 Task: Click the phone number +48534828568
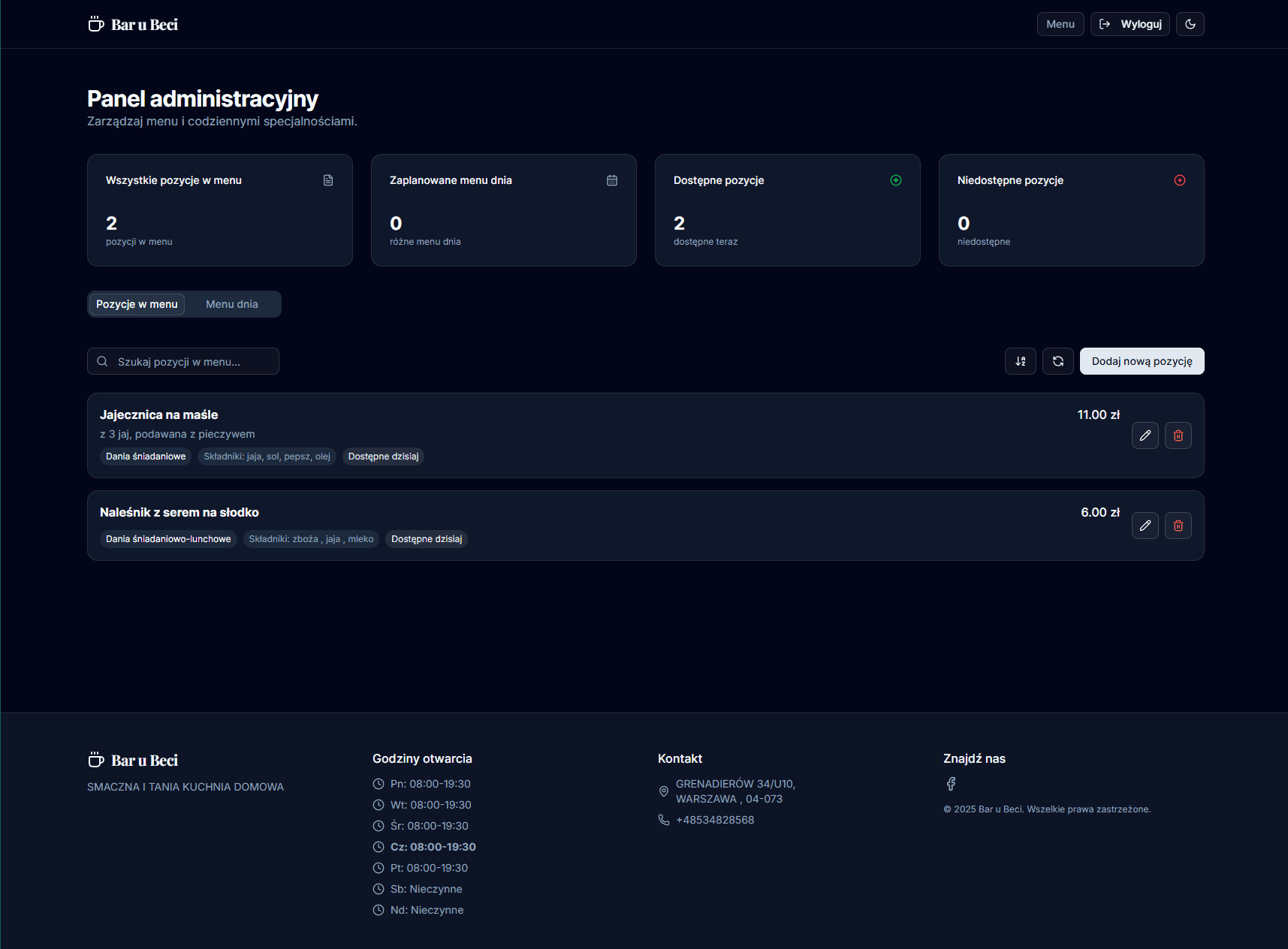pyautogui.click(x=715, y=820)
